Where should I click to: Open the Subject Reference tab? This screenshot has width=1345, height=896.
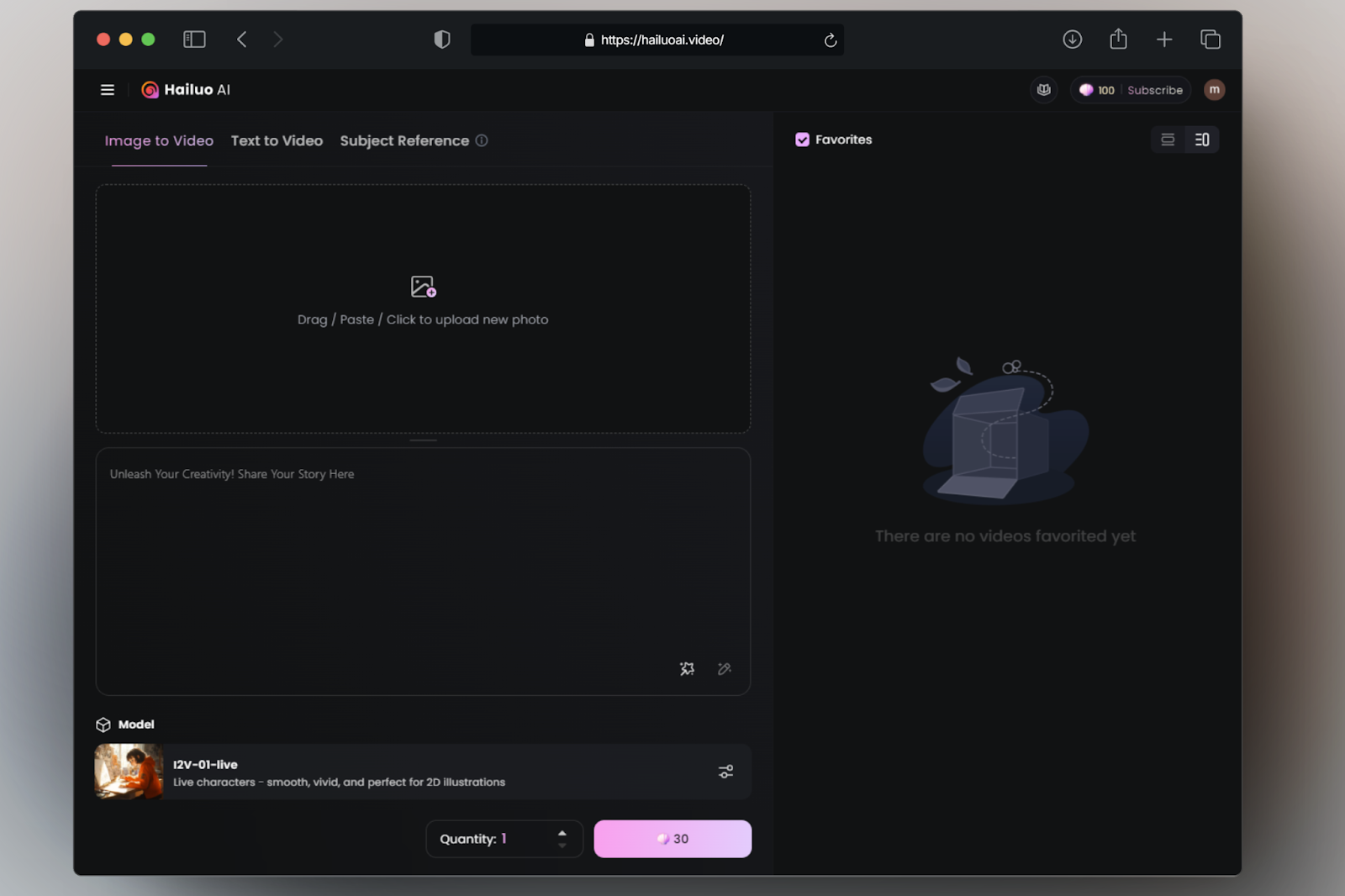pyautogui.click(x=404, y=141)
